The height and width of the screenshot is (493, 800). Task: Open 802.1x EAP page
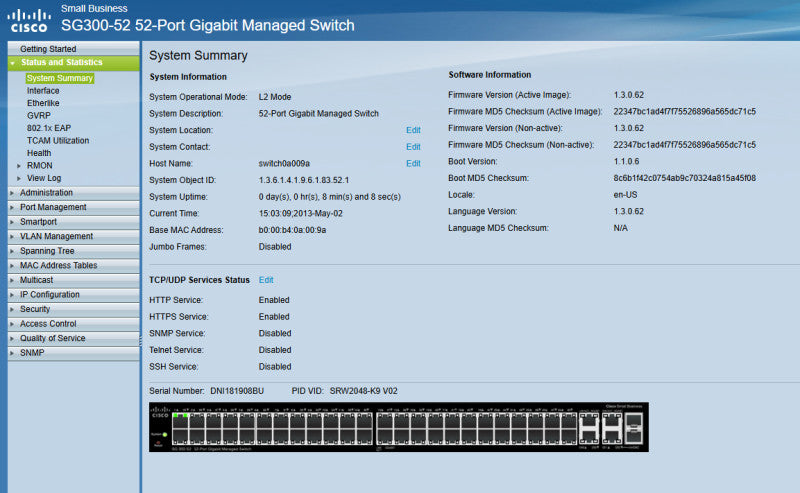click(x=48, y=128)
